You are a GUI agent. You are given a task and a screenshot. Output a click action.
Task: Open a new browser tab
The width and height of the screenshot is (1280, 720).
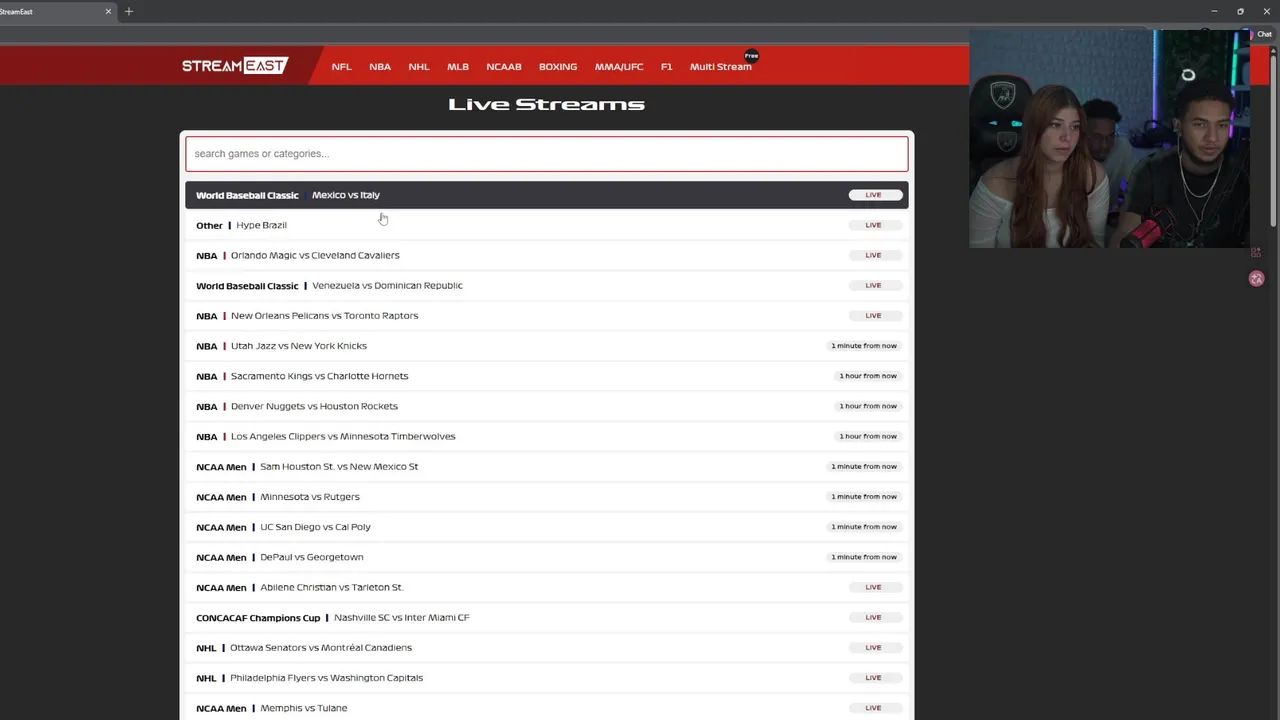[129, 11]
